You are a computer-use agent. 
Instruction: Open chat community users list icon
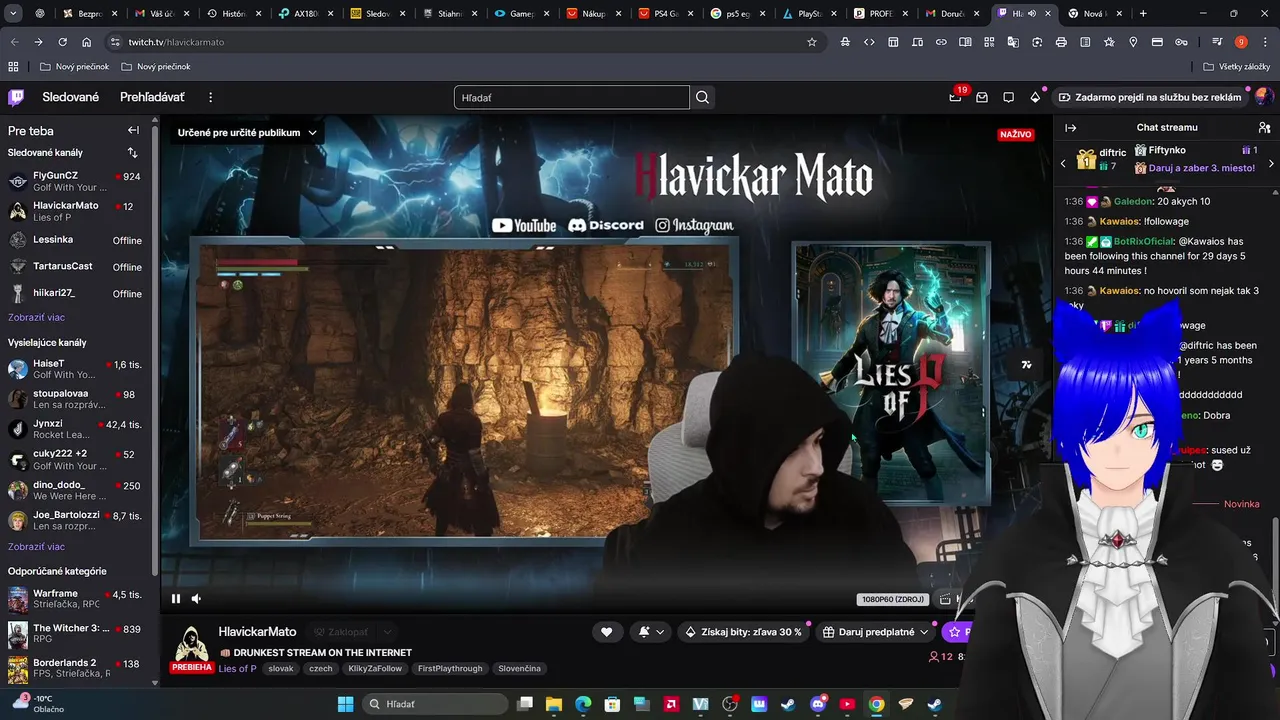(1264, 127)
